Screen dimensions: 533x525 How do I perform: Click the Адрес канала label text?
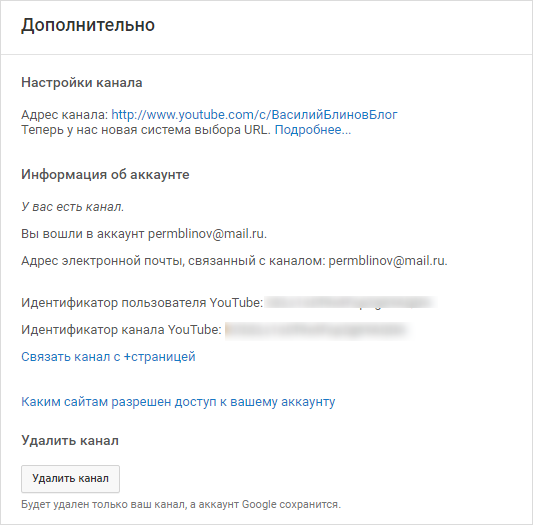(x=65, y=115)
